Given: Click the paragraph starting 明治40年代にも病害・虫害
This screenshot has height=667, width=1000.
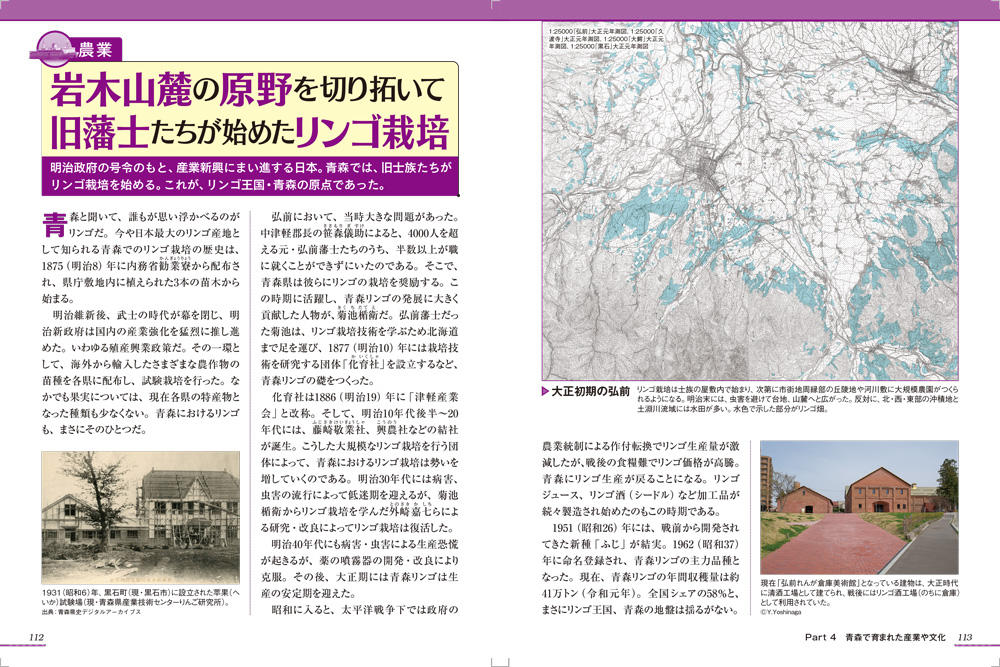Looking at the screenshot, I should tap(360, 569).
